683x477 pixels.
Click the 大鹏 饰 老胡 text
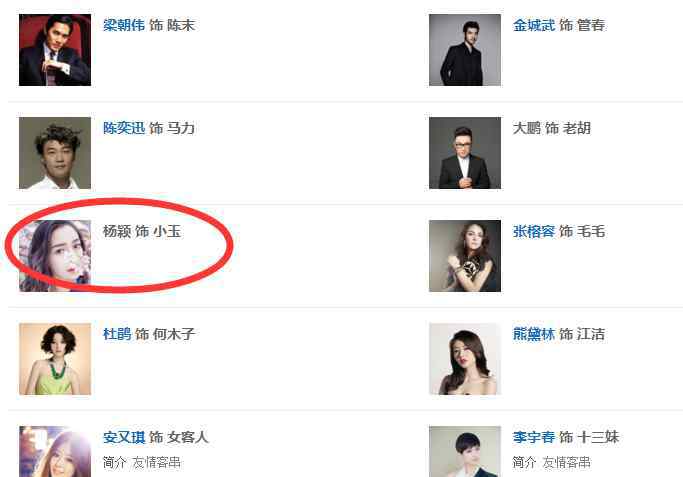551,128
